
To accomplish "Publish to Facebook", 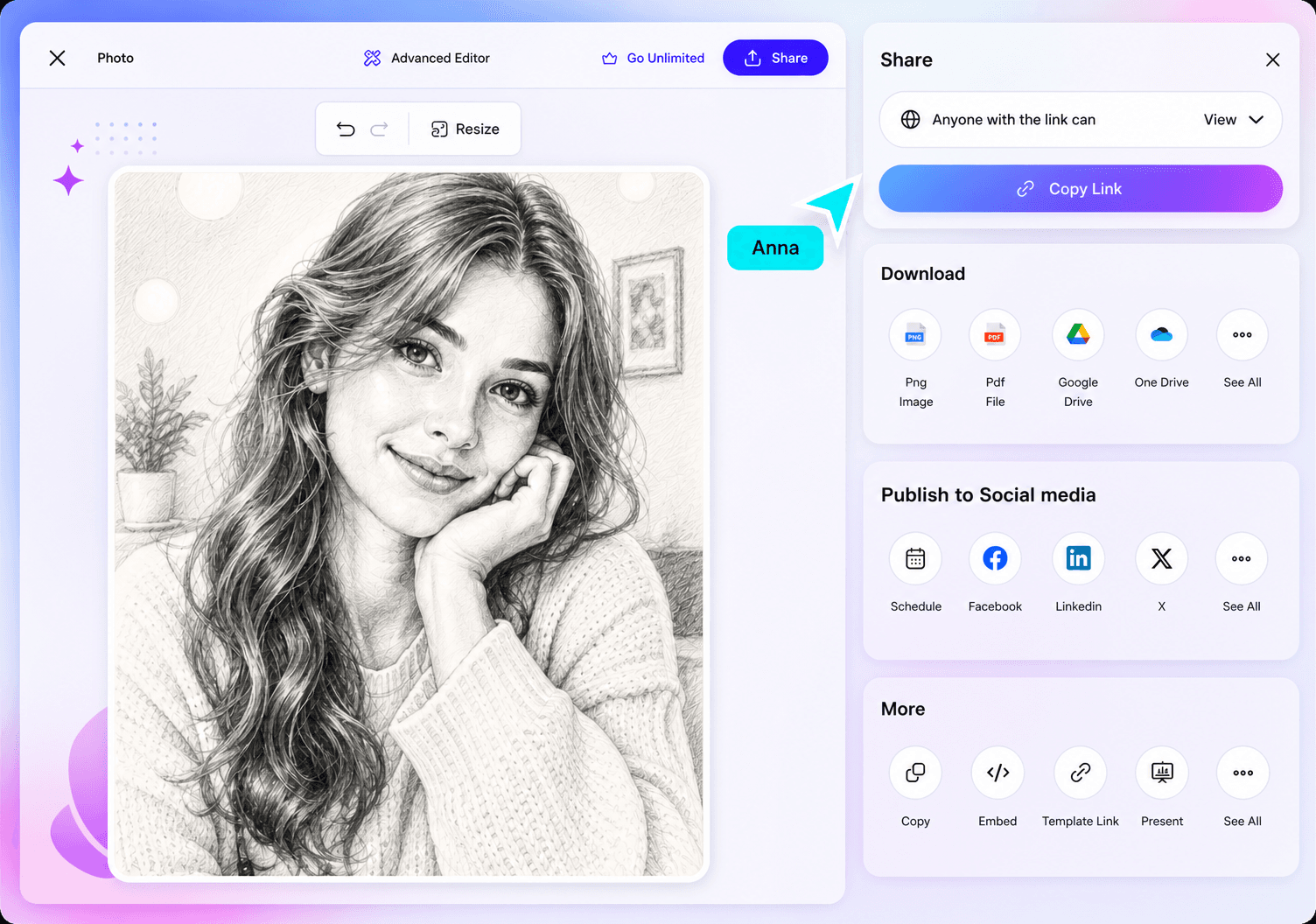I will 995,558.
